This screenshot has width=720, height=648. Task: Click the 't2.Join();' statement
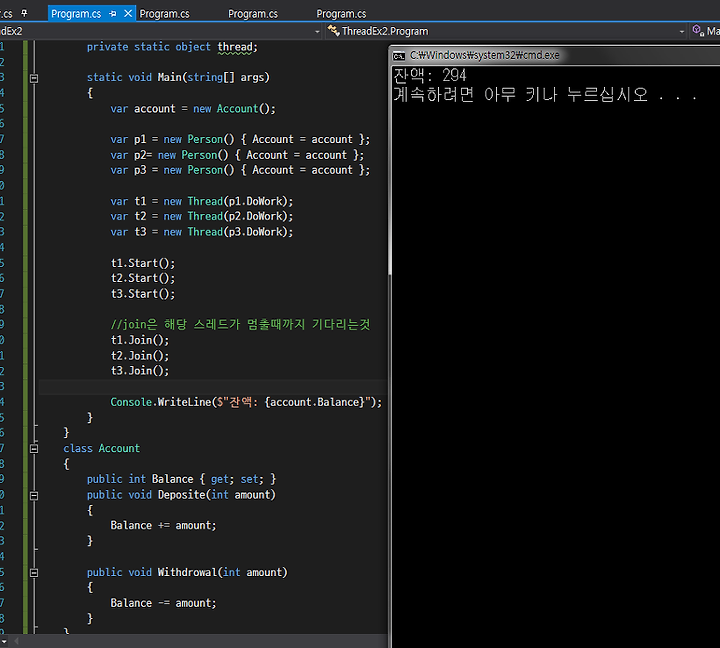tap(140, 356)
